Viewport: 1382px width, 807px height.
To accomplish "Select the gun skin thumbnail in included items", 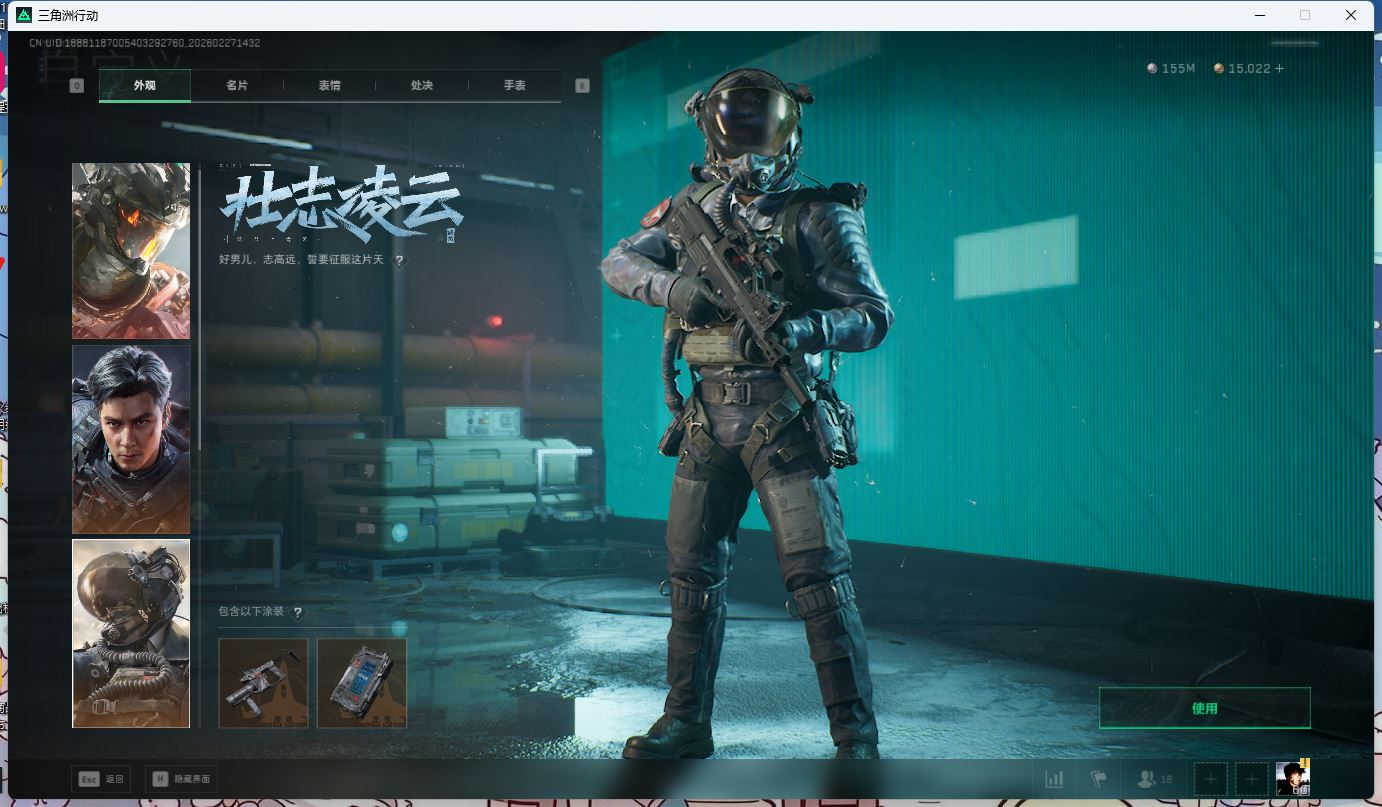I will click(263, 683).
